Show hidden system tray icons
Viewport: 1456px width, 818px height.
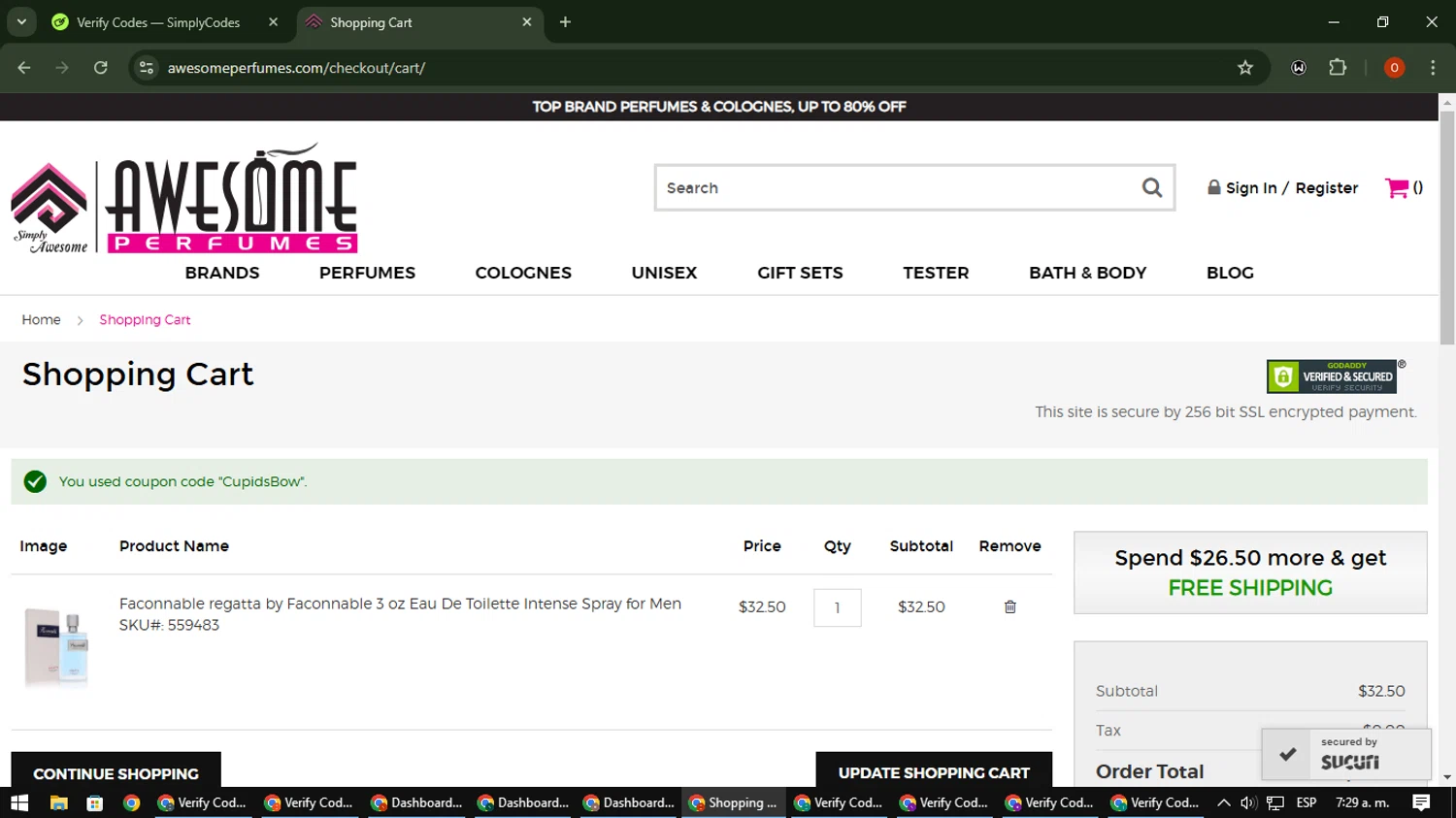coord(1223,802)
